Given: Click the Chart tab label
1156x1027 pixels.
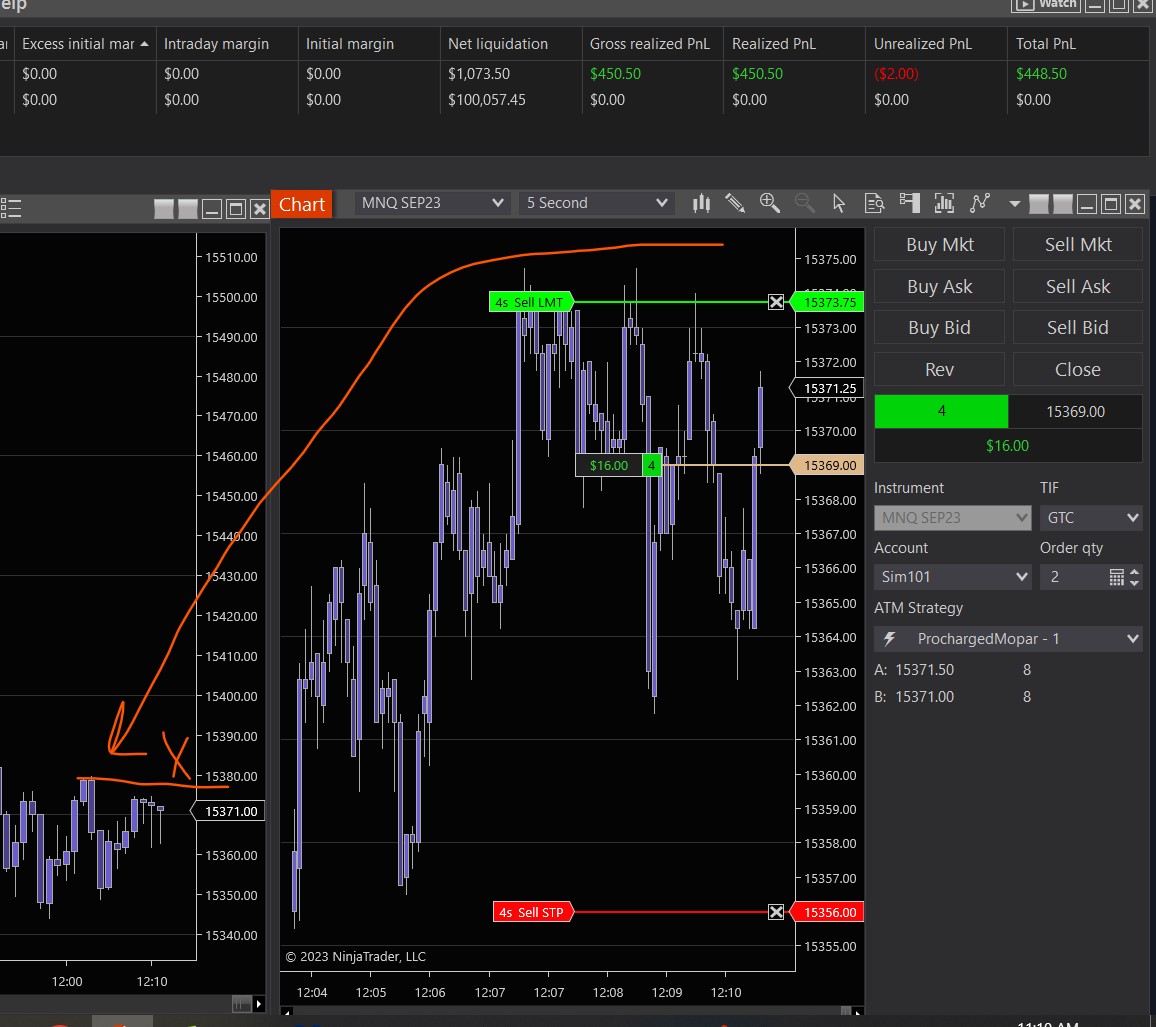Looking at the screenshot, I should [302, 204].
